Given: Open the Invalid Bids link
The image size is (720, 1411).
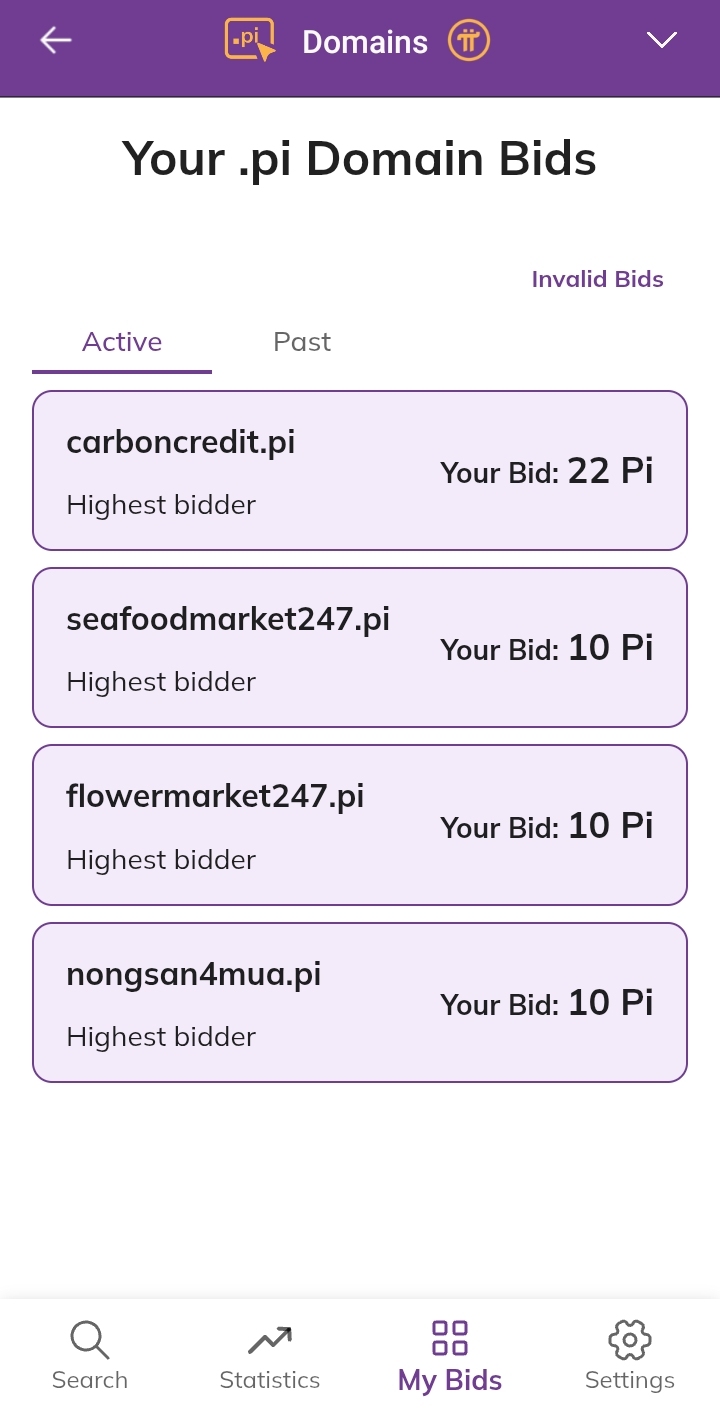Looking at the screenshot, I should pyautogui.click(x=597, y=279).
